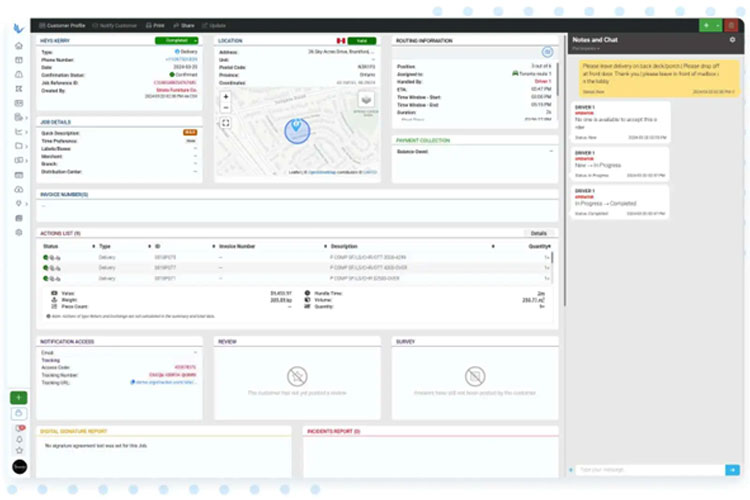Open the Completed status dropdown arrow
Viewport: 750px width, 500px height.
[196, 41]
